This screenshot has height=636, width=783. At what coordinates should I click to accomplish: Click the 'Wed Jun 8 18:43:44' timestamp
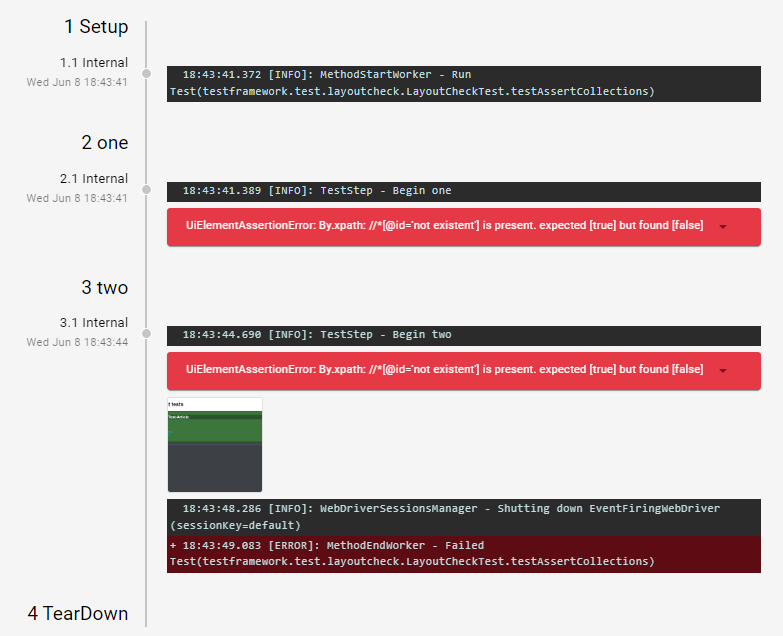click(77, 342)
